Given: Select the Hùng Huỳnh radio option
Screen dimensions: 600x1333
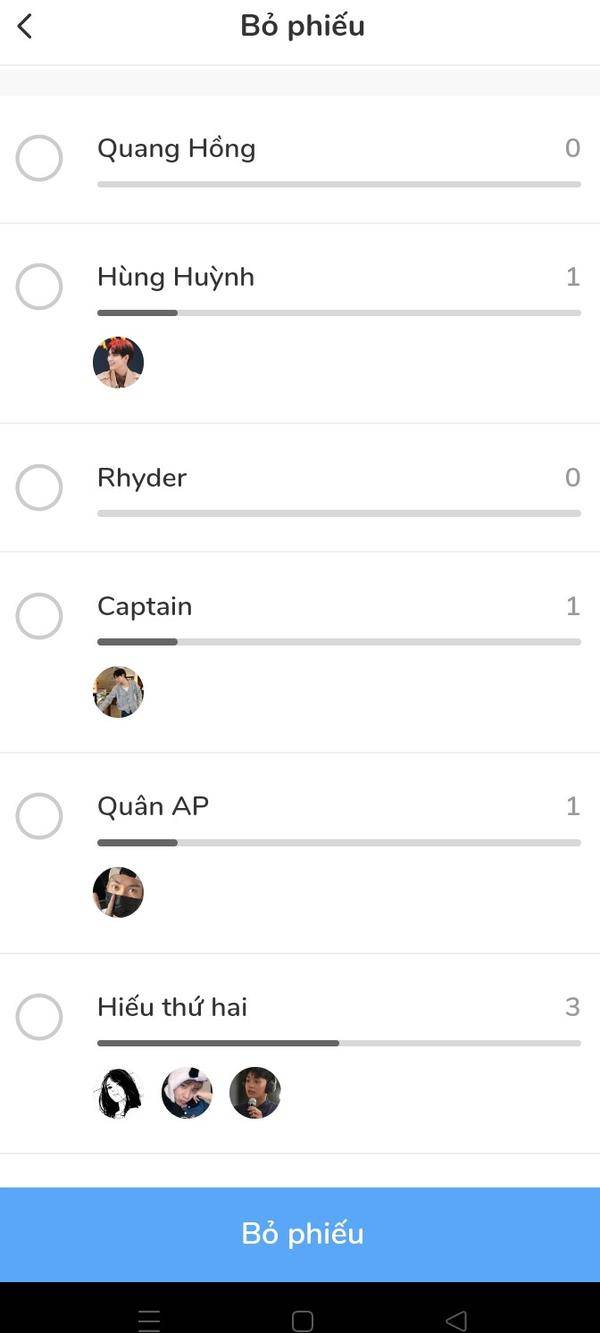Looking at the screenshot, I should (x=39, y=287).
